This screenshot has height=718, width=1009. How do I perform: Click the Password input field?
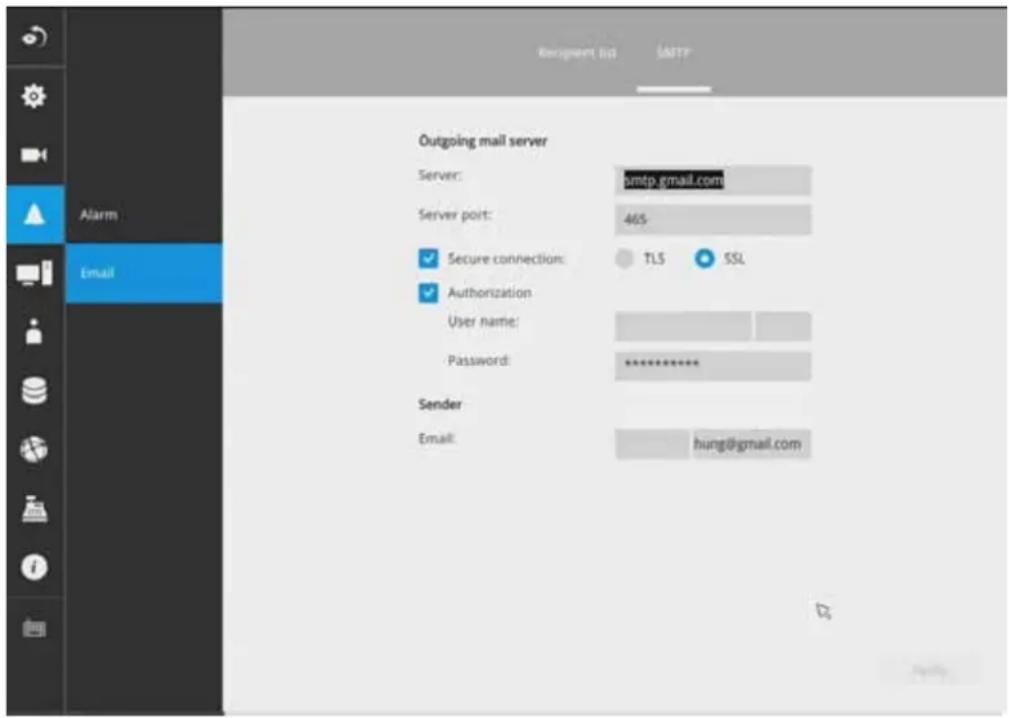coord(712,365)
